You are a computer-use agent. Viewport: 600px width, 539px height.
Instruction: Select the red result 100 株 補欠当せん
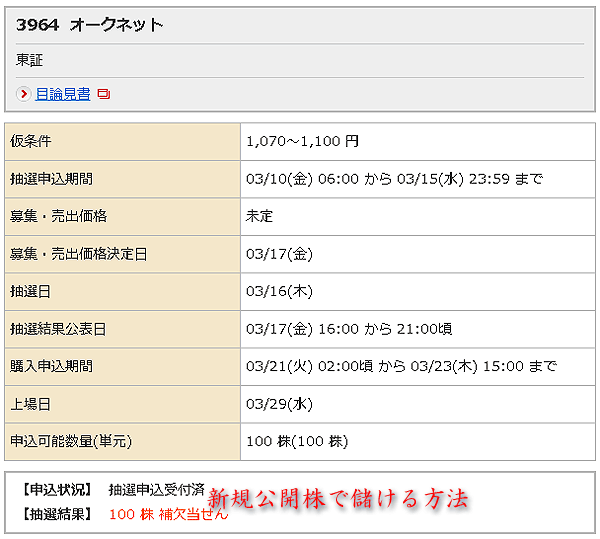point(168,514)
